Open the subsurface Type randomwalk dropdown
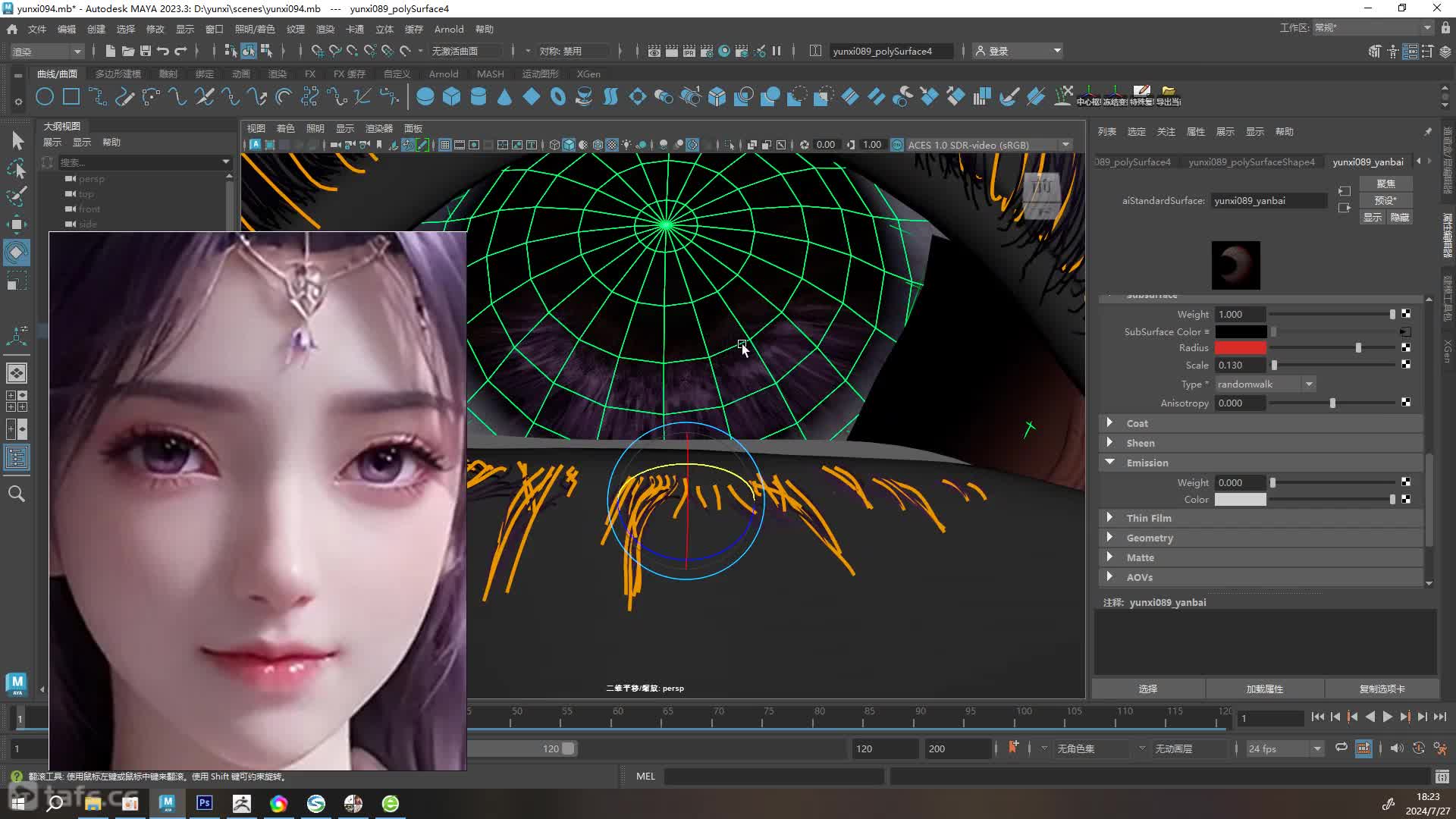Image resolution: width=1456 pixels, height=819 pixels. [x=1265, y=384]
